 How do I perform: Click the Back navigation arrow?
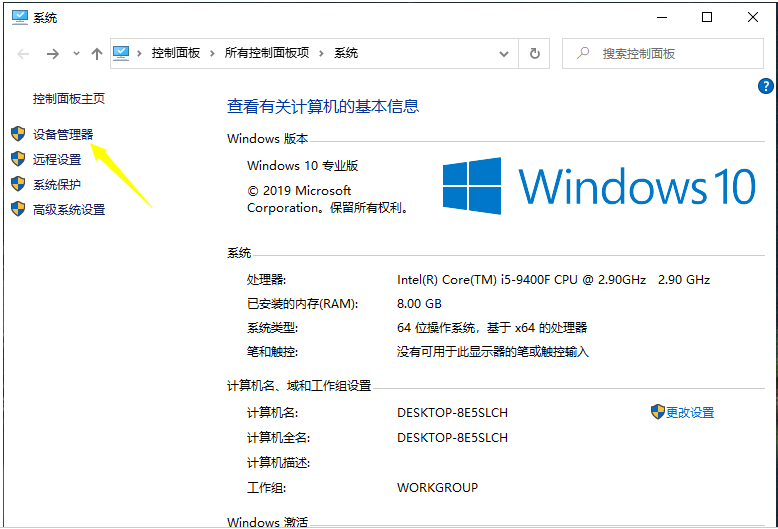tap(23, 53)
